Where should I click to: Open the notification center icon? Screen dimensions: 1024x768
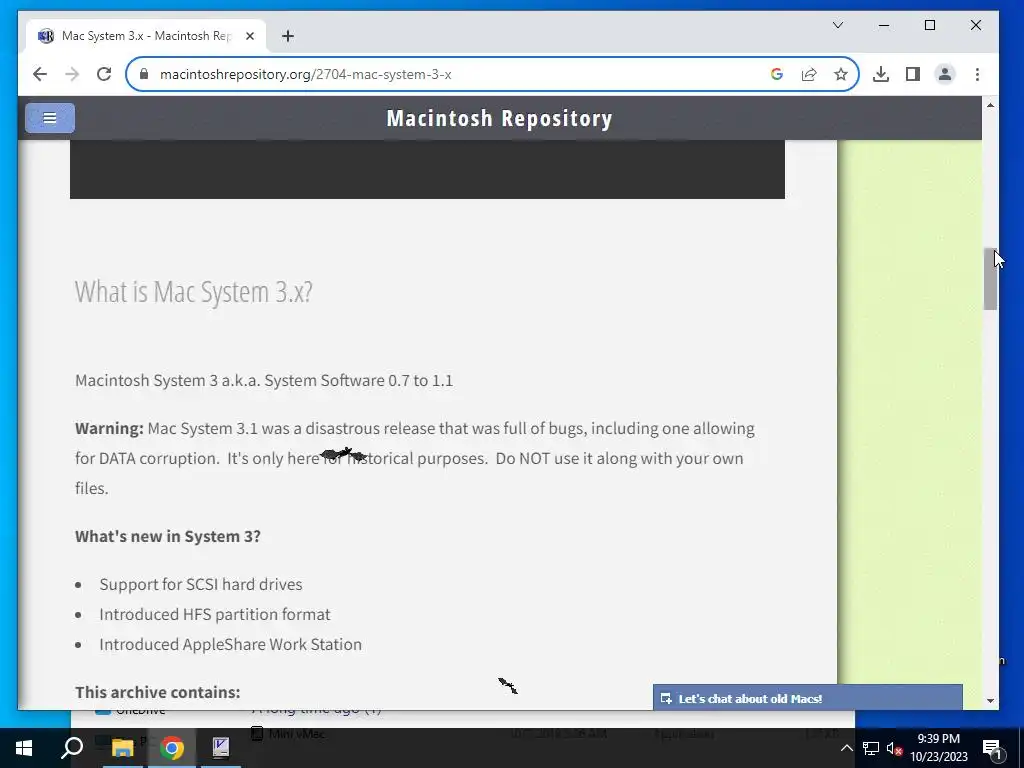tap(992, 749)
